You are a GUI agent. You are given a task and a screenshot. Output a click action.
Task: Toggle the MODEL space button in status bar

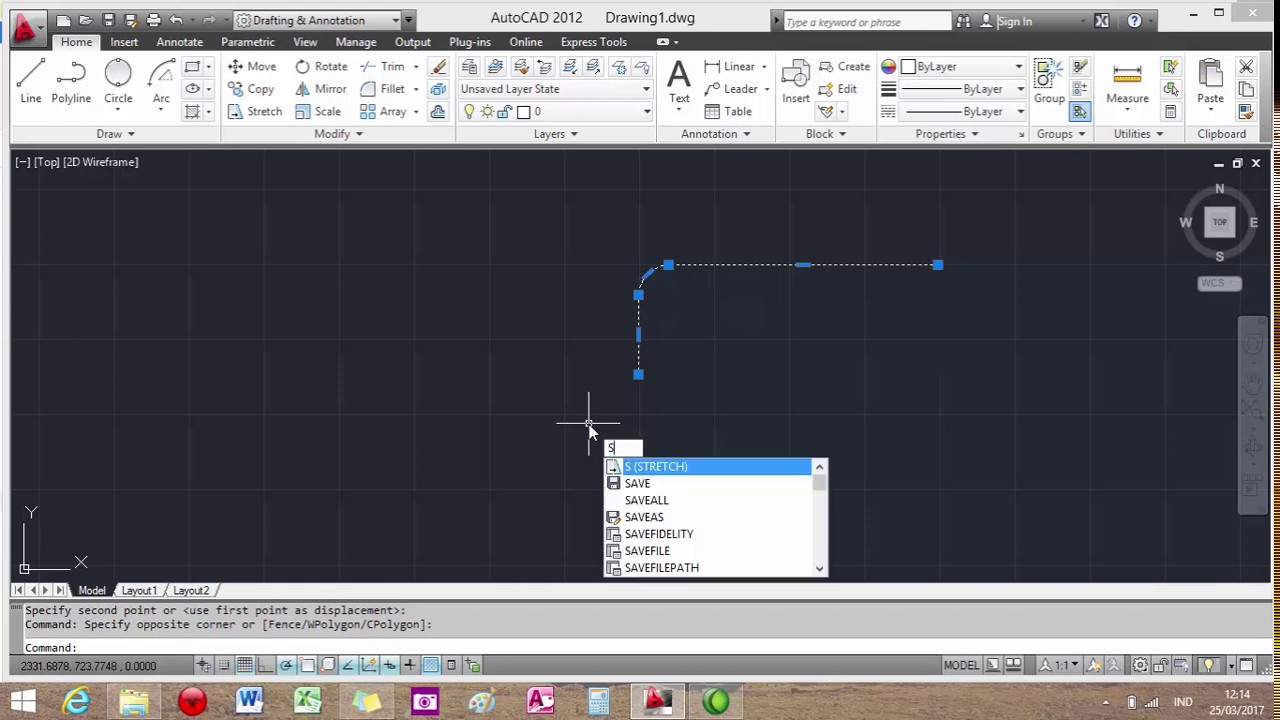click(x=961, y=665)
